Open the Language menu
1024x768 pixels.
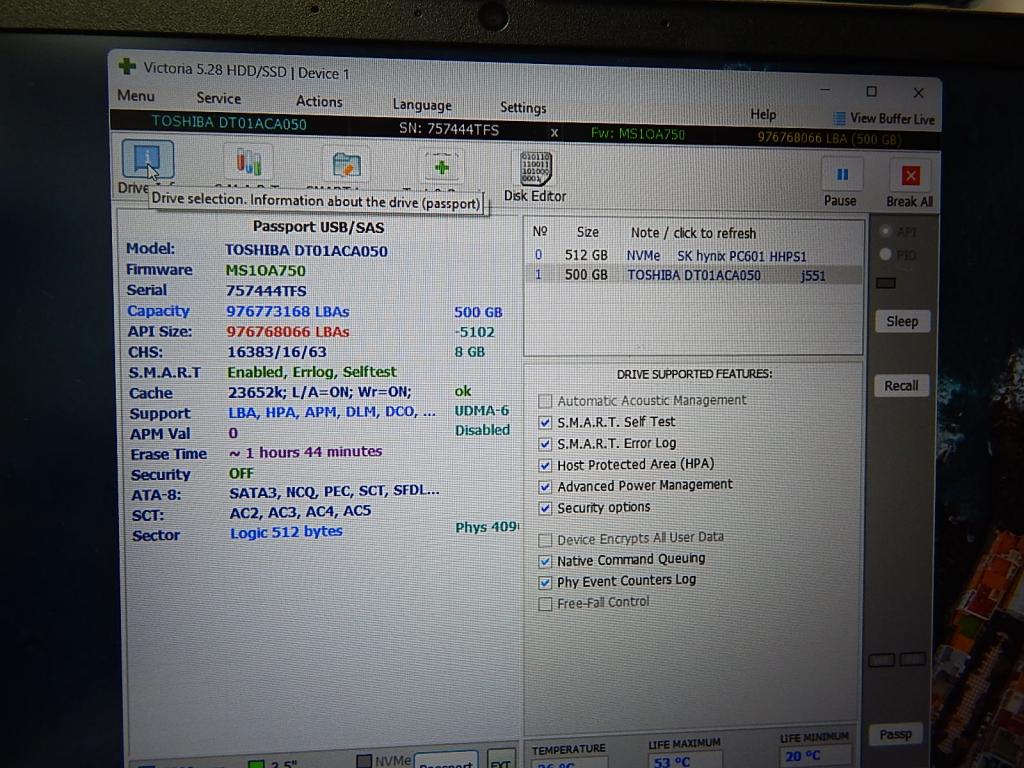tap(422, 104)
